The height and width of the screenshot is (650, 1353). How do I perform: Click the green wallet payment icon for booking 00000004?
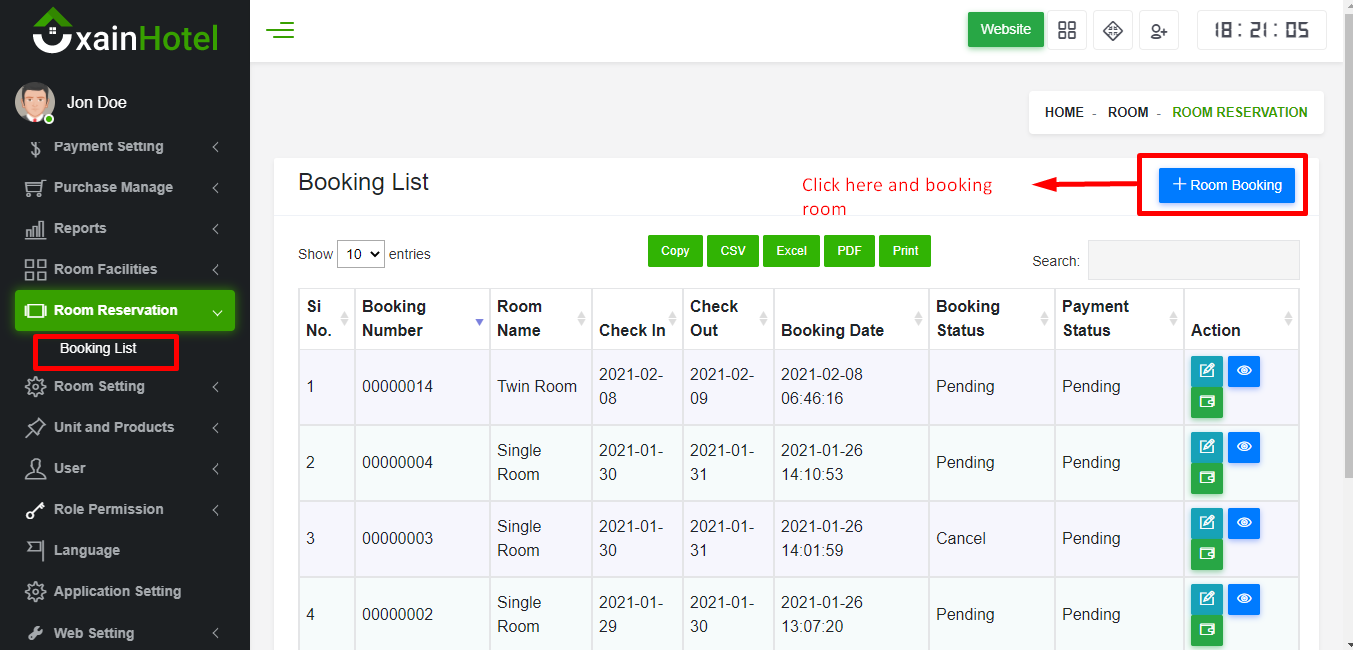coord(1207,478)
